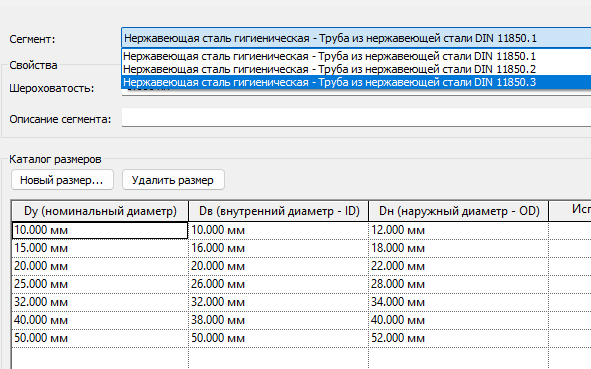The width and height of the screenshot is (591, 369).
Task: Select inner diameter cell 26.000 мм
Action: (x=279, y=284)
